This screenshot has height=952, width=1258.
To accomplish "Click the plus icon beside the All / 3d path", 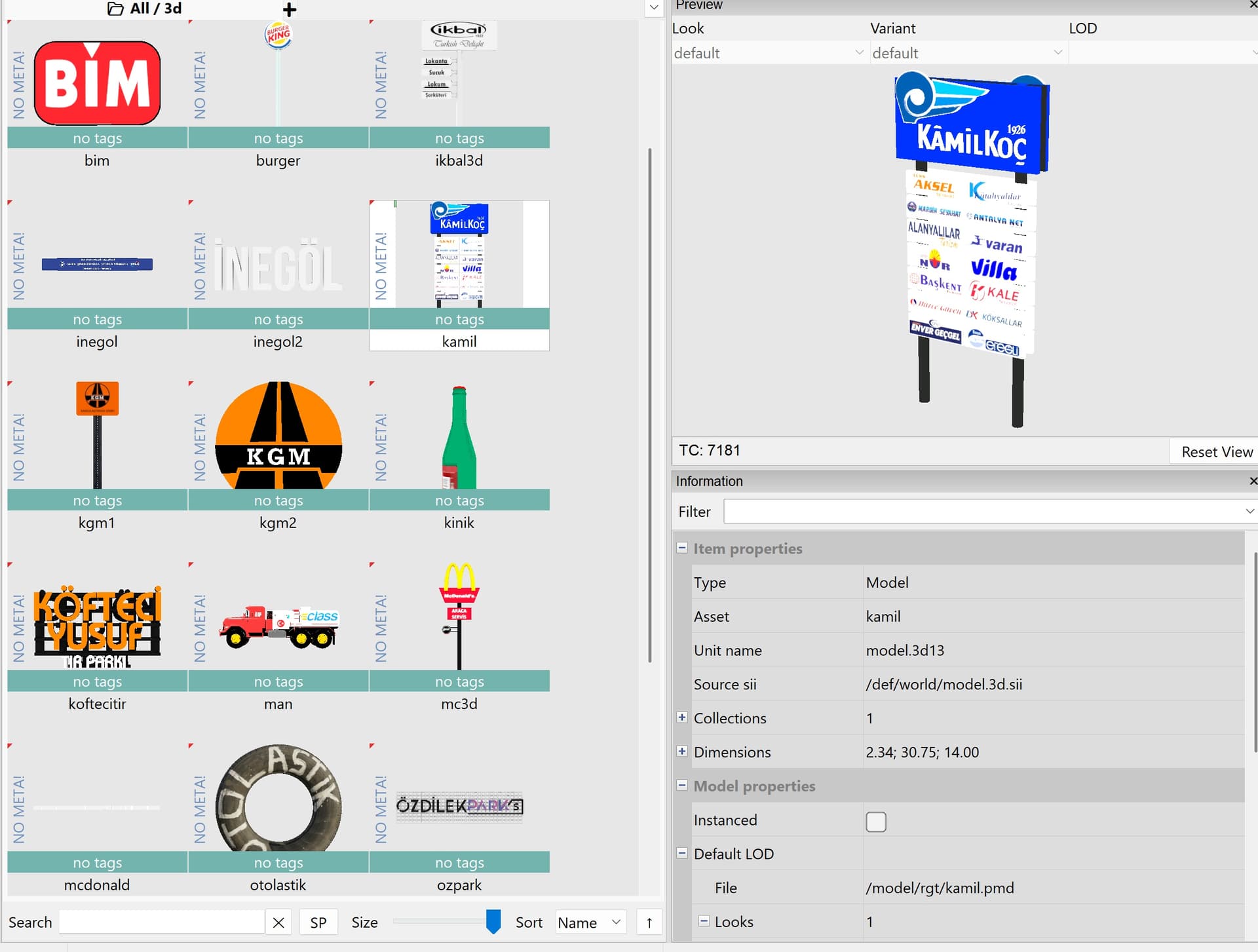I will (x=290, y=9).
